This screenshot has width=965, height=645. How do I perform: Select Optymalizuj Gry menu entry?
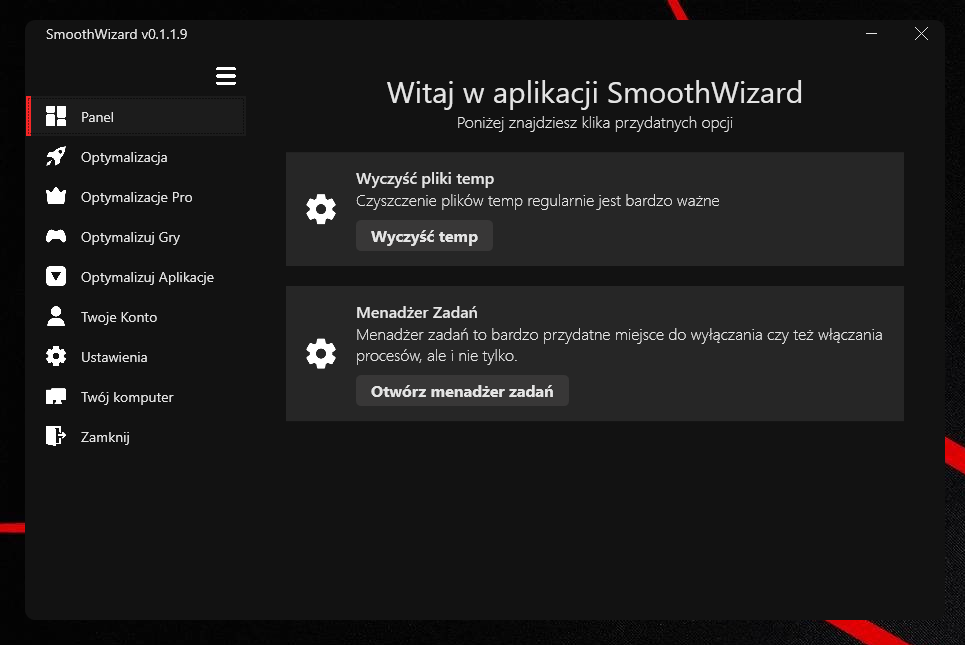coord(137,237)
